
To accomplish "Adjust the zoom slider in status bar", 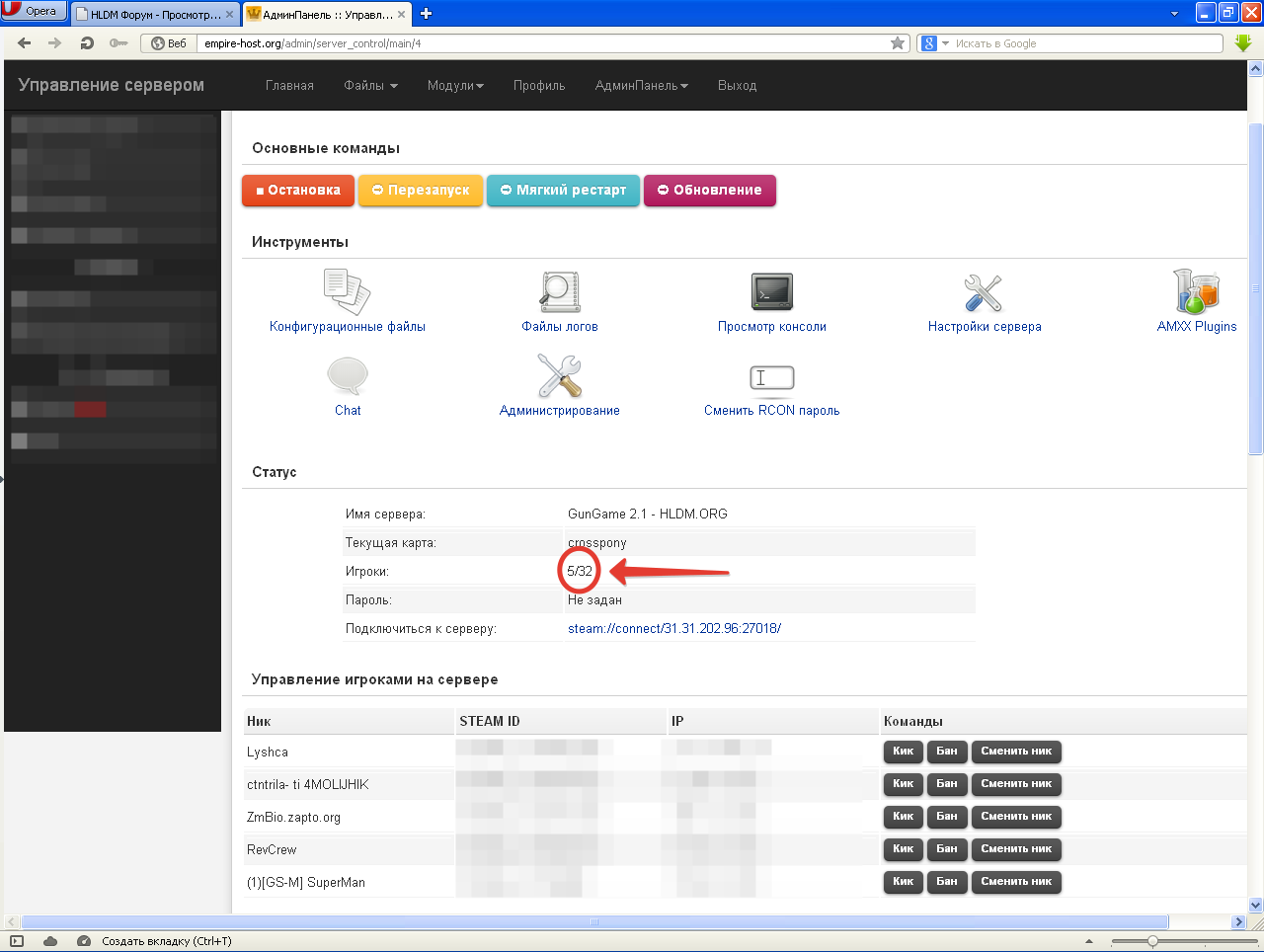I will click(x=1152, y=941).
